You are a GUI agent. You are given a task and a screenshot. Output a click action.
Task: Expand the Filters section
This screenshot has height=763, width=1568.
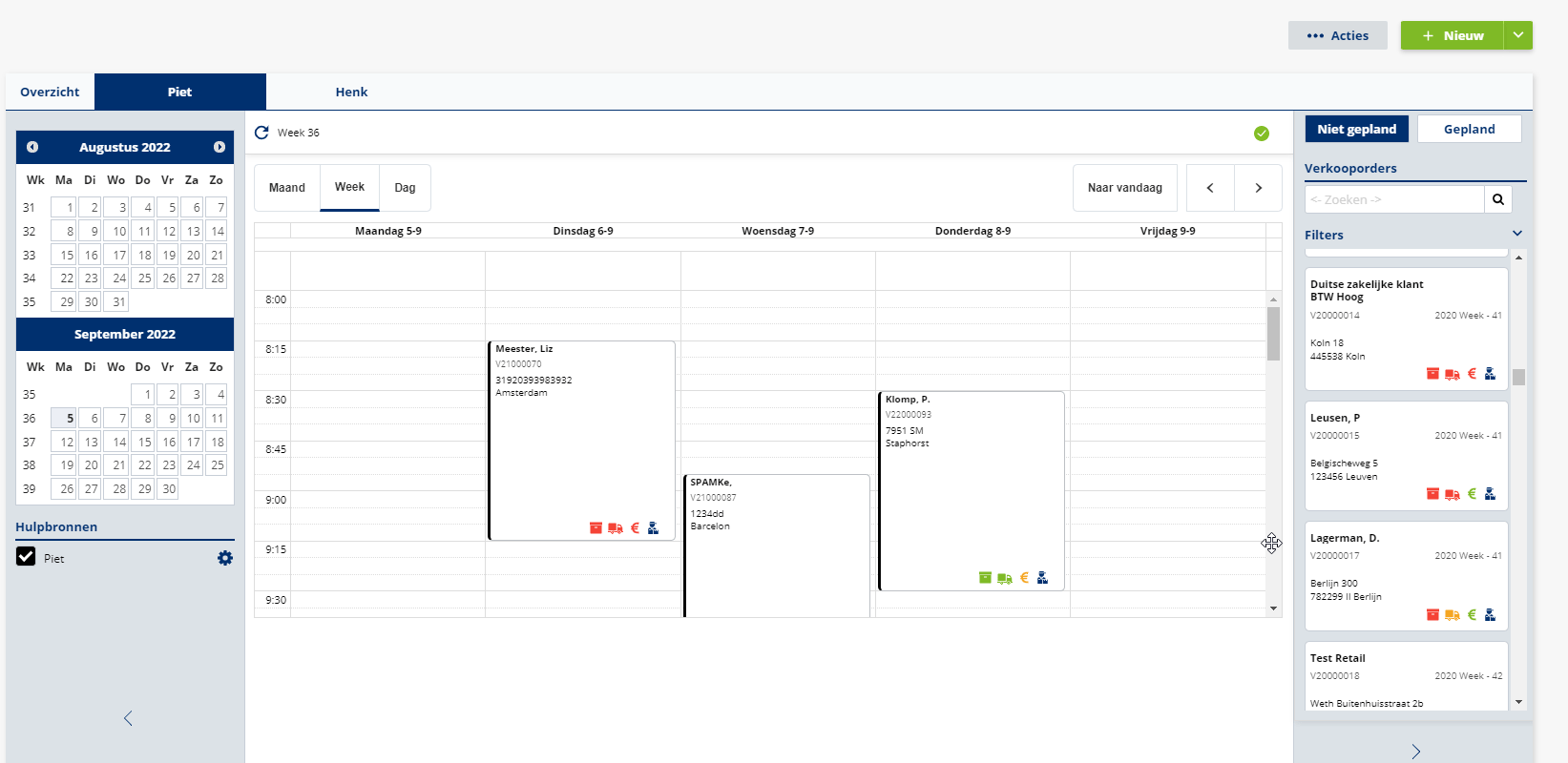[x=1517, y=235]
